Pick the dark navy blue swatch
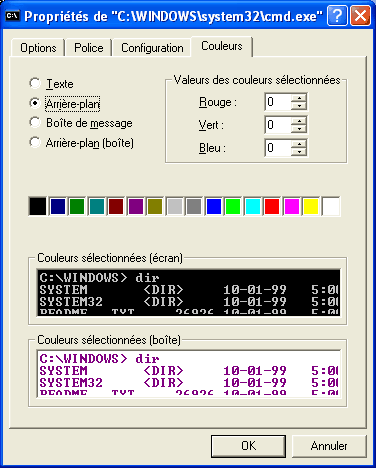The image size is (376, 468). 57,206
